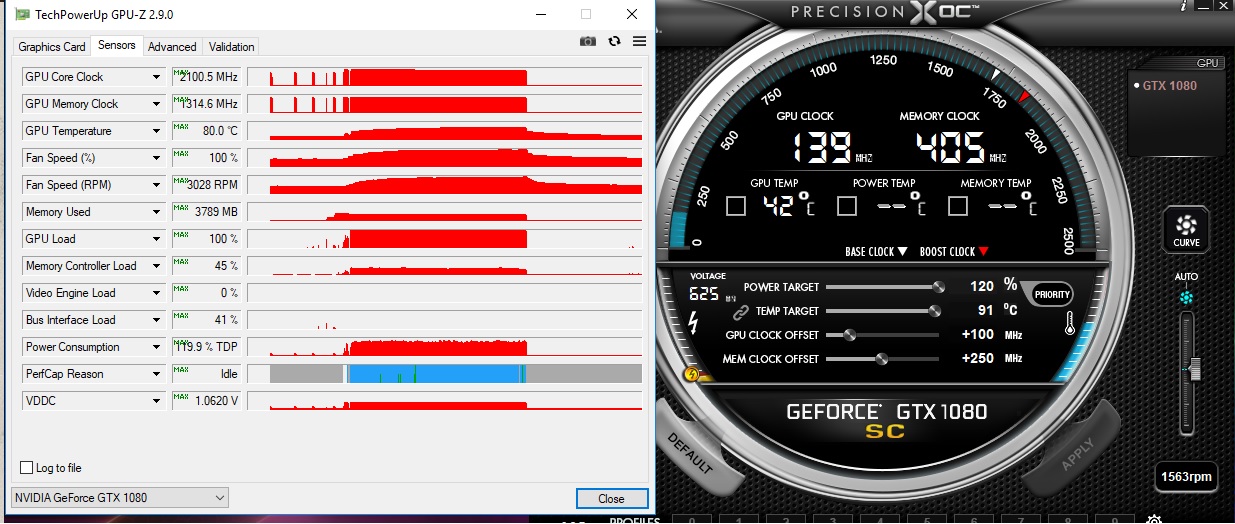Enable the Memory Temp checkbox
The image size is (1235, 524).
tap(958, 206)
